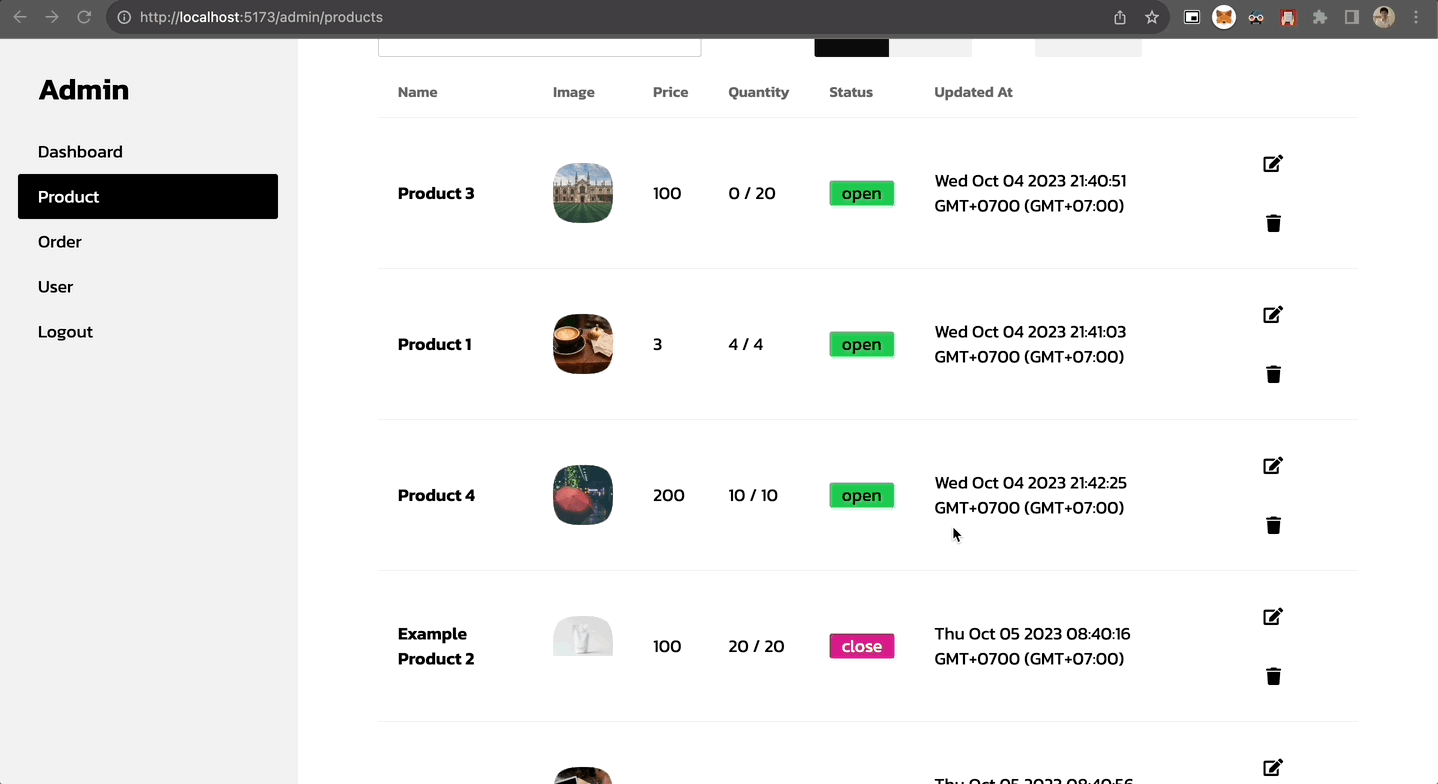The height and width of the screenshot is (784, 1438).
Task: Click the open status badge for Product 1
Action: pos(862,345)
